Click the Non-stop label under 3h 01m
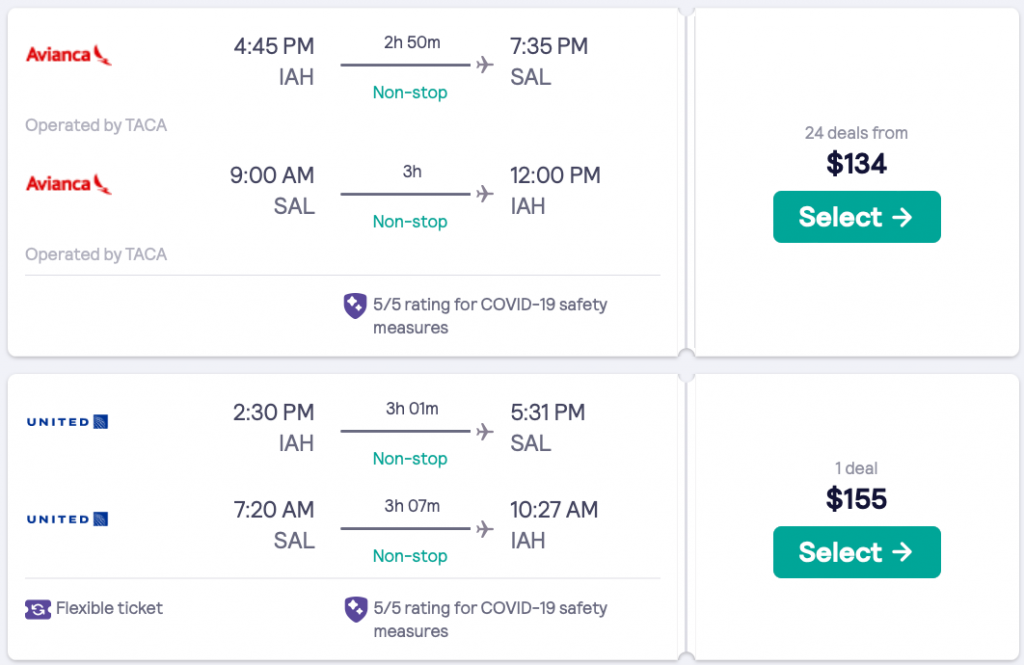Viewport: 1024px width, 665px height. [410, 459]
